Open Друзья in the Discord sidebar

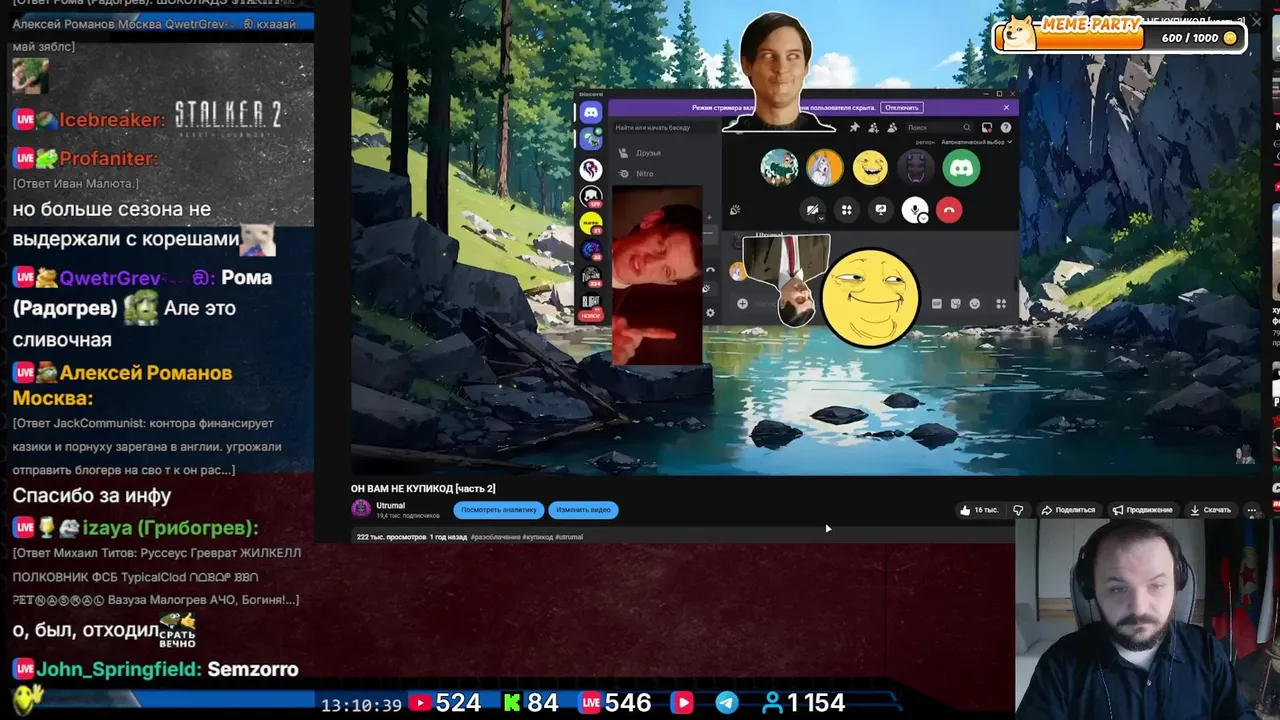[640, 153]
